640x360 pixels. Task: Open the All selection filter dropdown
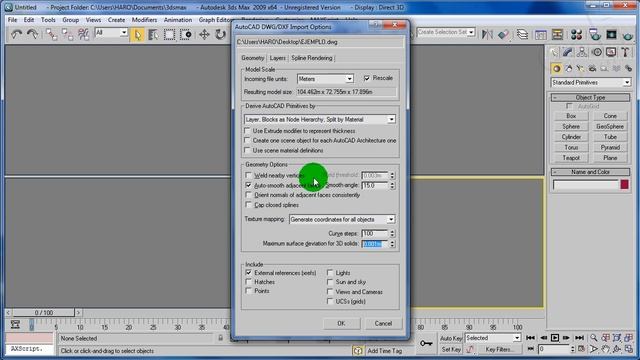(111, 33)
